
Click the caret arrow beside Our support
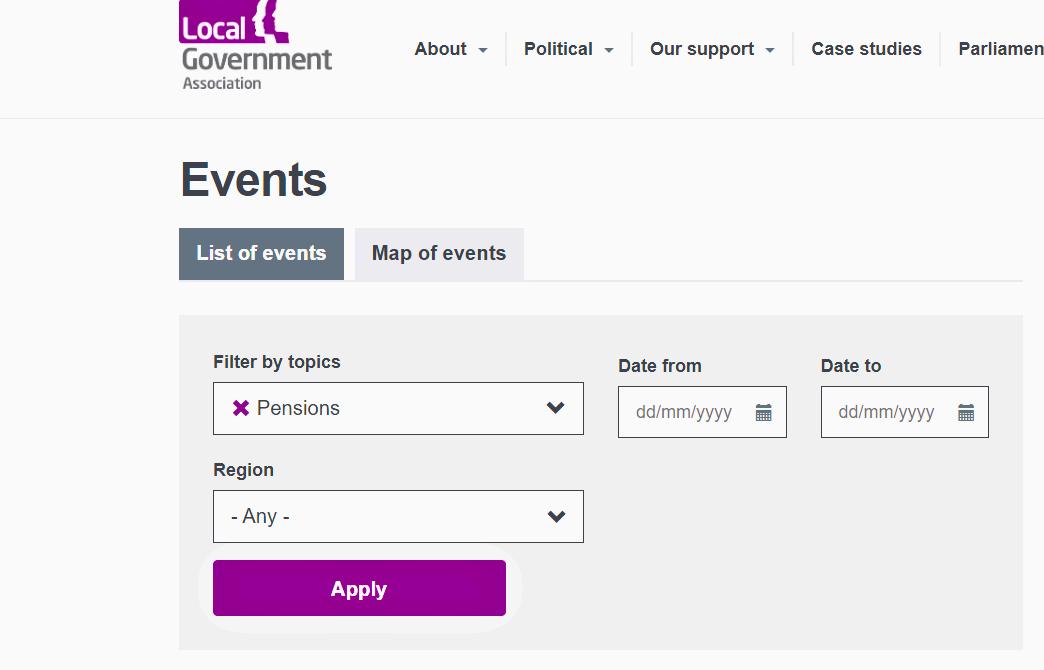[x=770, y=50]
